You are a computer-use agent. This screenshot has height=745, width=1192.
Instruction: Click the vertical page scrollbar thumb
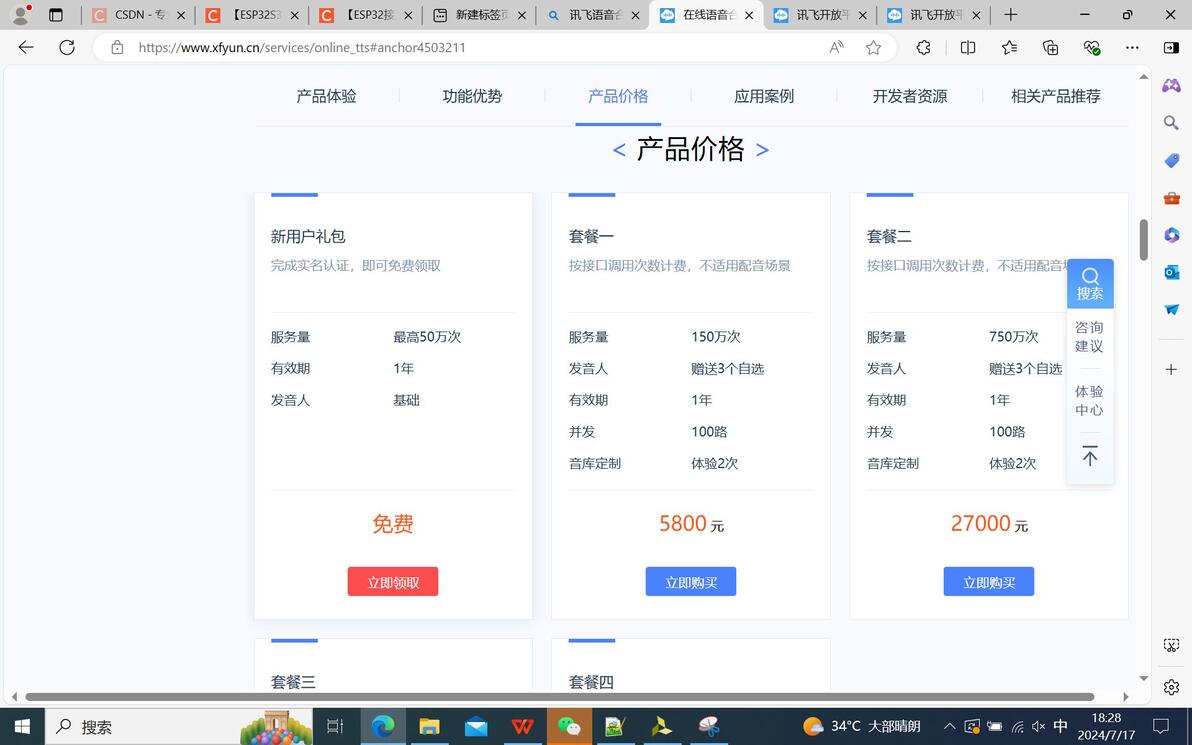click(1143, 240)
